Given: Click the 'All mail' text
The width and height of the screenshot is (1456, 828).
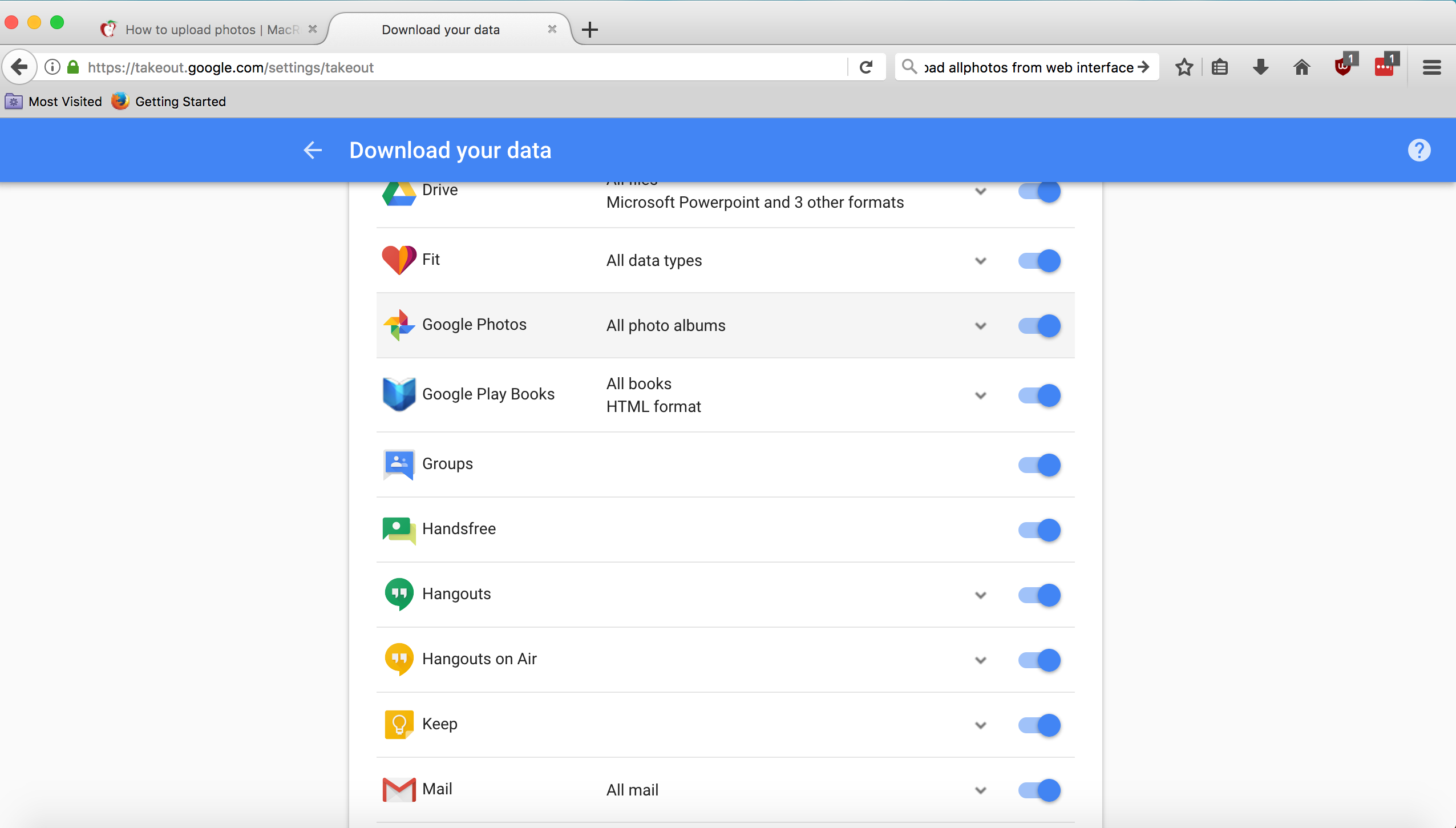Looking at the screenshot, I should tap(632, 790).
